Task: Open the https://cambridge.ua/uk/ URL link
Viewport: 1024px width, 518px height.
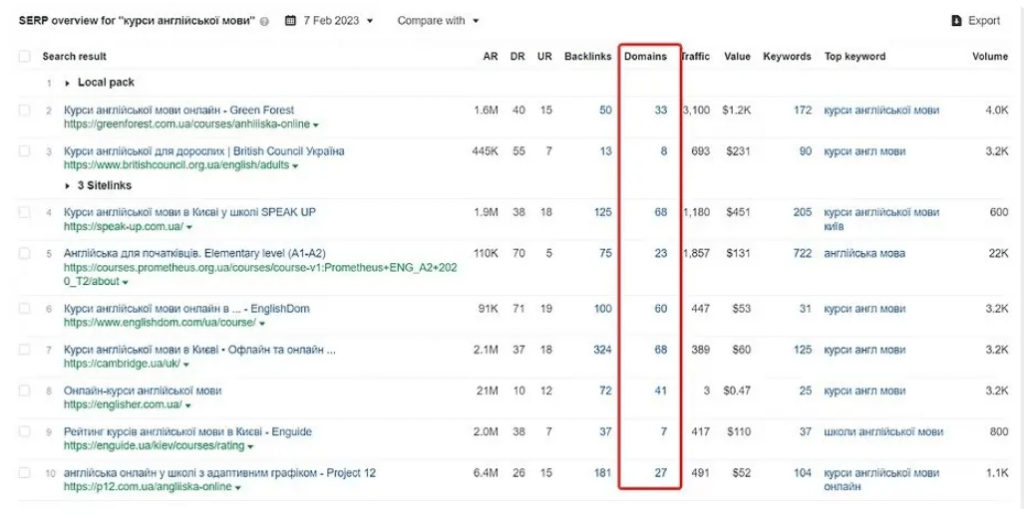Action: coord(122,364)
